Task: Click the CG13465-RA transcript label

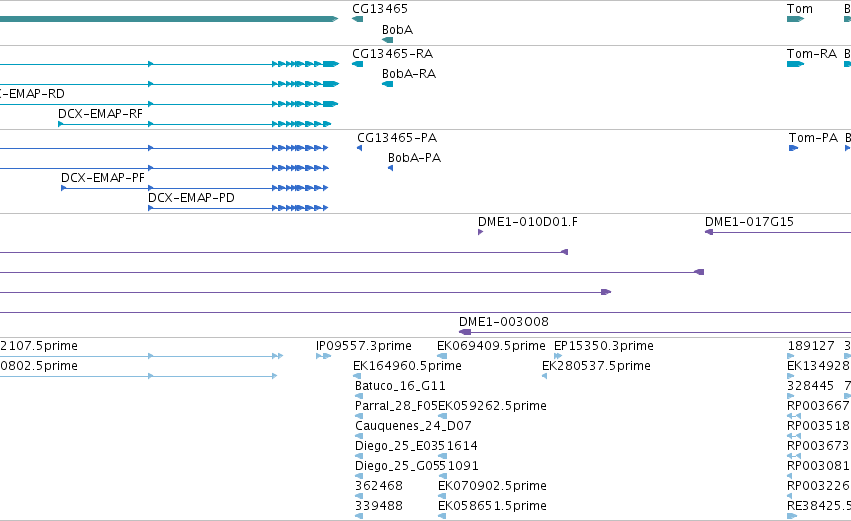Action: click(392, 54)
